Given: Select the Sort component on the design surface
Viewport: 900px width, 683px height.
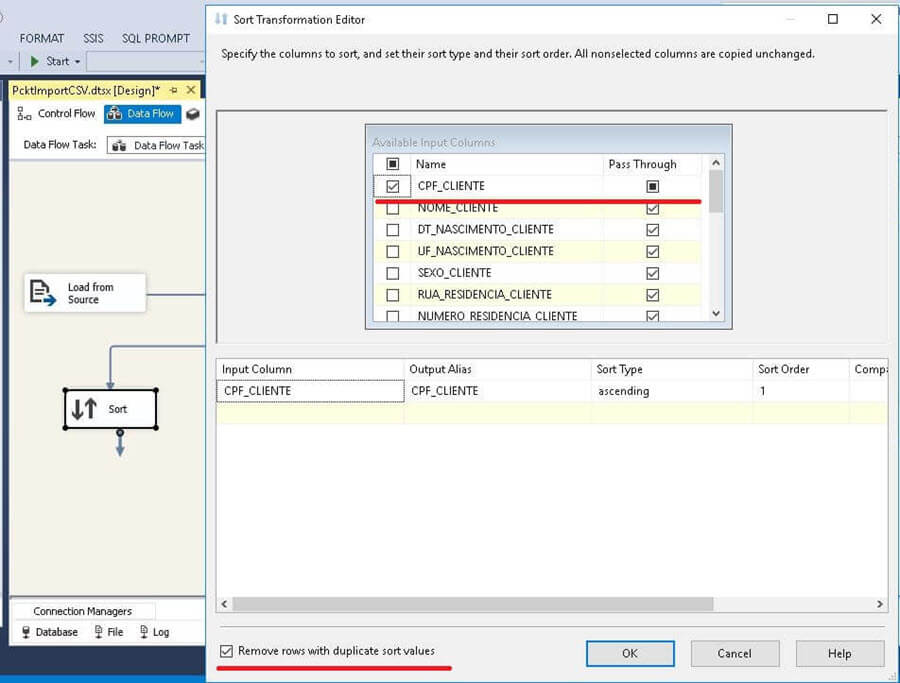Looking at the screenshot, I should (x=110, y=409).
